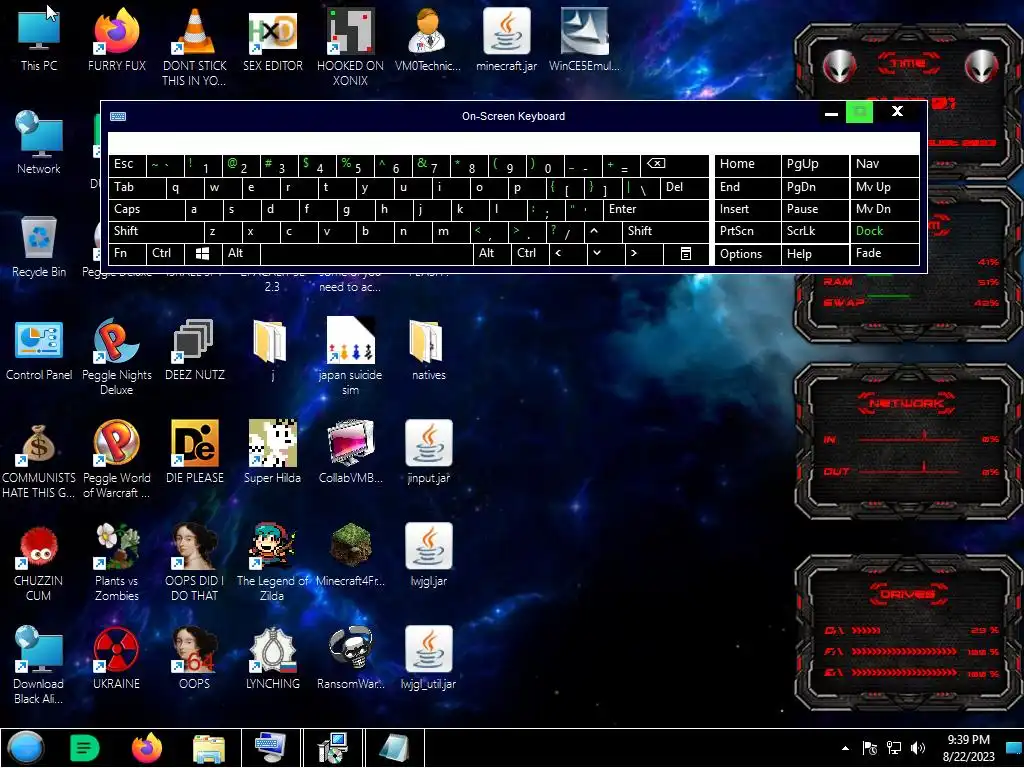Open RansomWar skull icon
This screenshot has width=1024, height=768.
[x=350, y=658]
